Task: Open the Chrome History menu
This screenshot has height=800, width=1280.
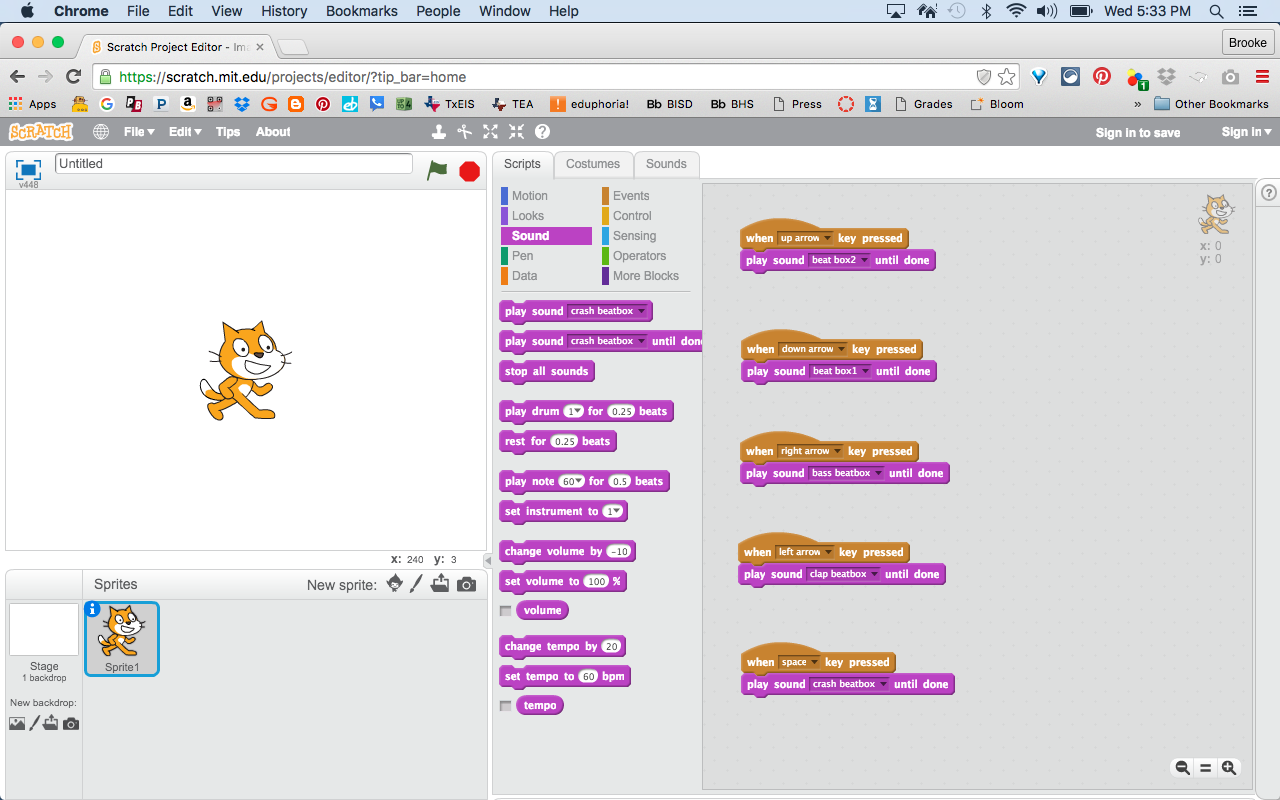Action: coord(284,11)
